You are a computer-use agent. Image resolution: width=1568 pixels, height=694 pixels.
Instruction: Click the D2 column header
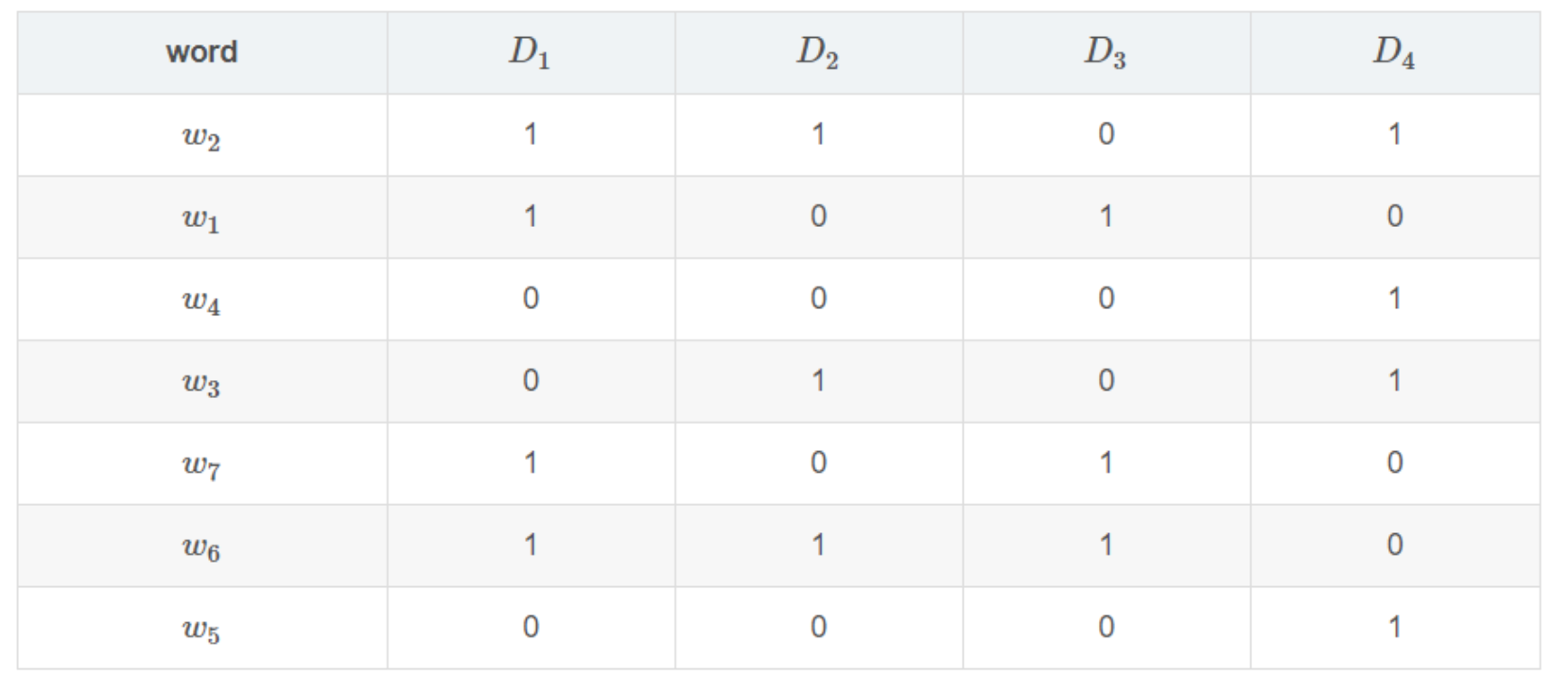tap(817, 52)
